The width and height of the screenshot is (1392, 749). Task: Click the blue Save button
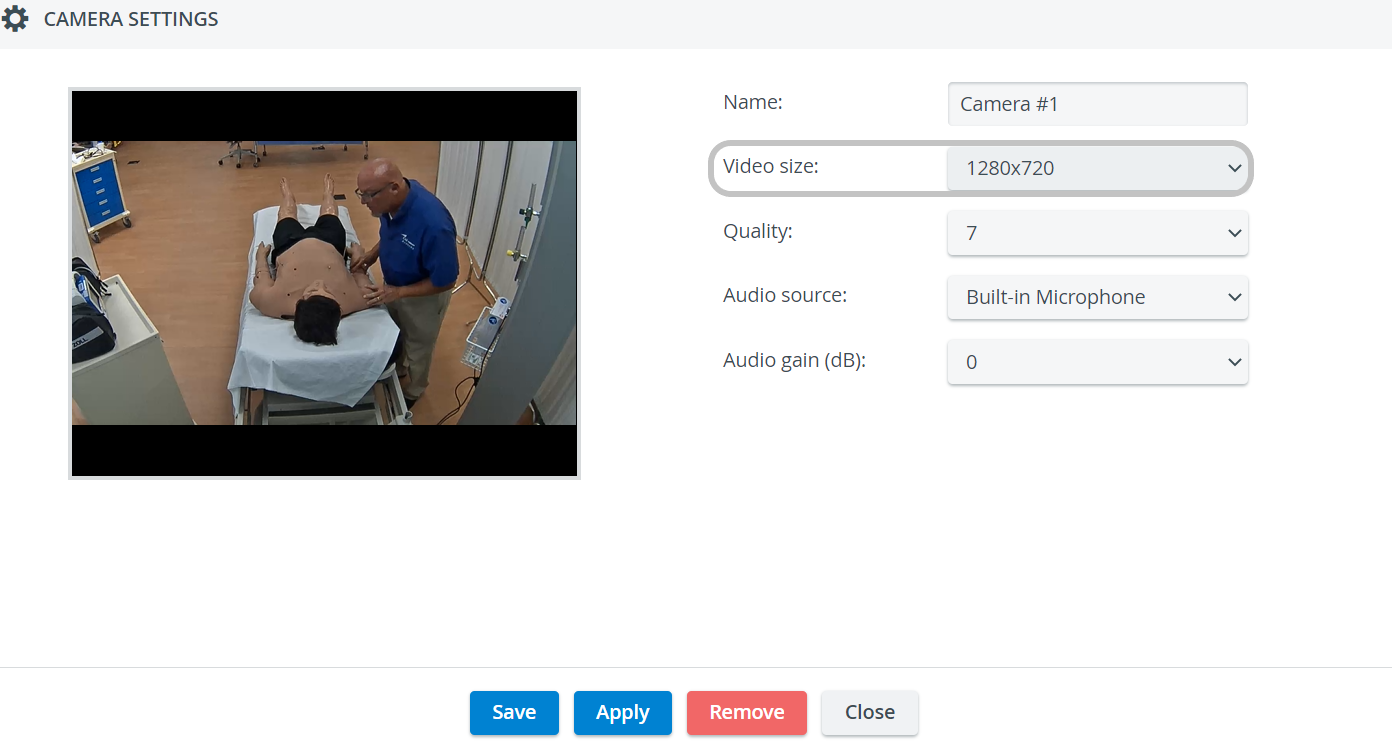point(514,713)
